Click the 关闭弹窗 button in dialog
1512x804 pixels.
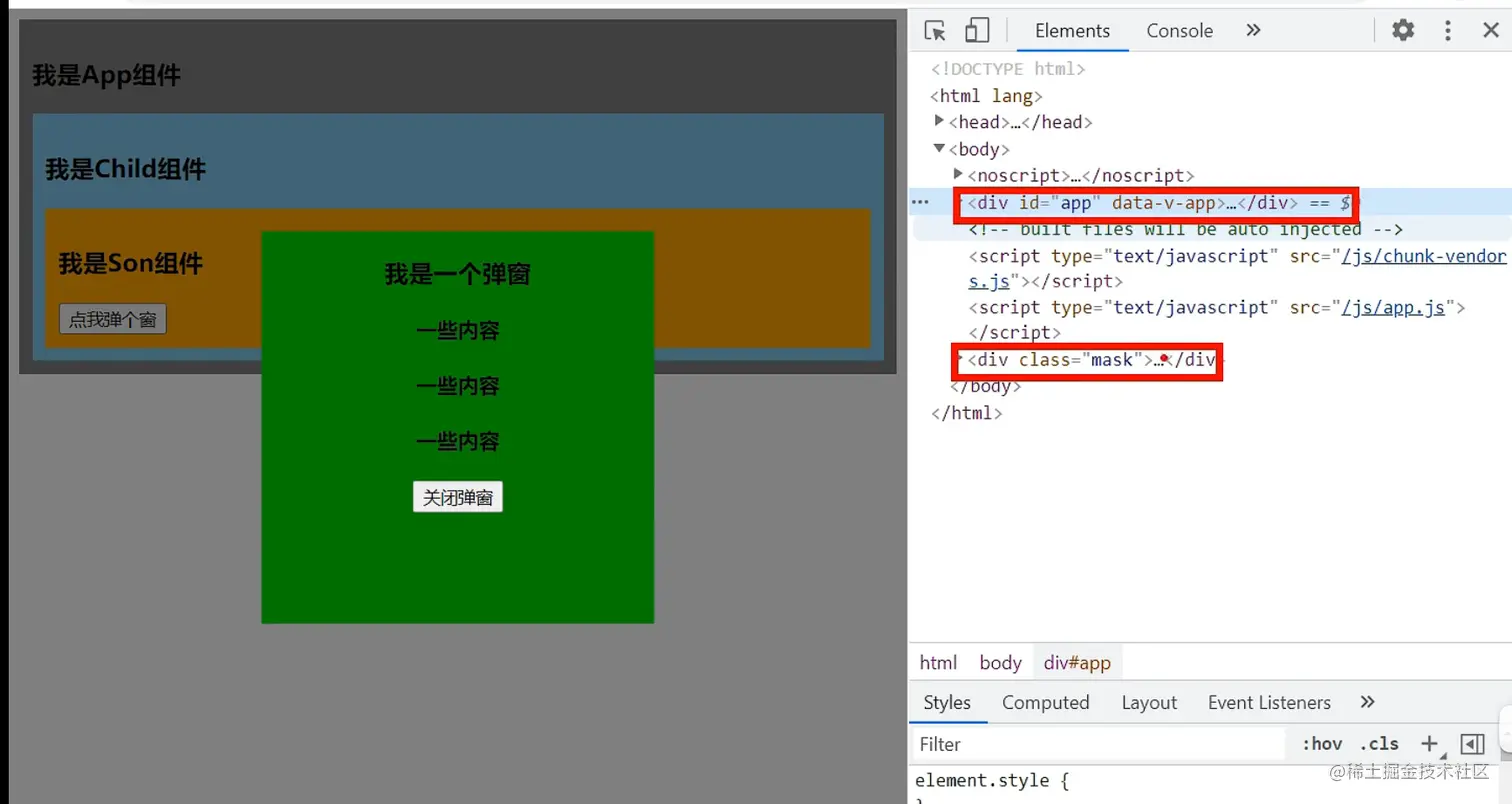click(x=458, y=497)
